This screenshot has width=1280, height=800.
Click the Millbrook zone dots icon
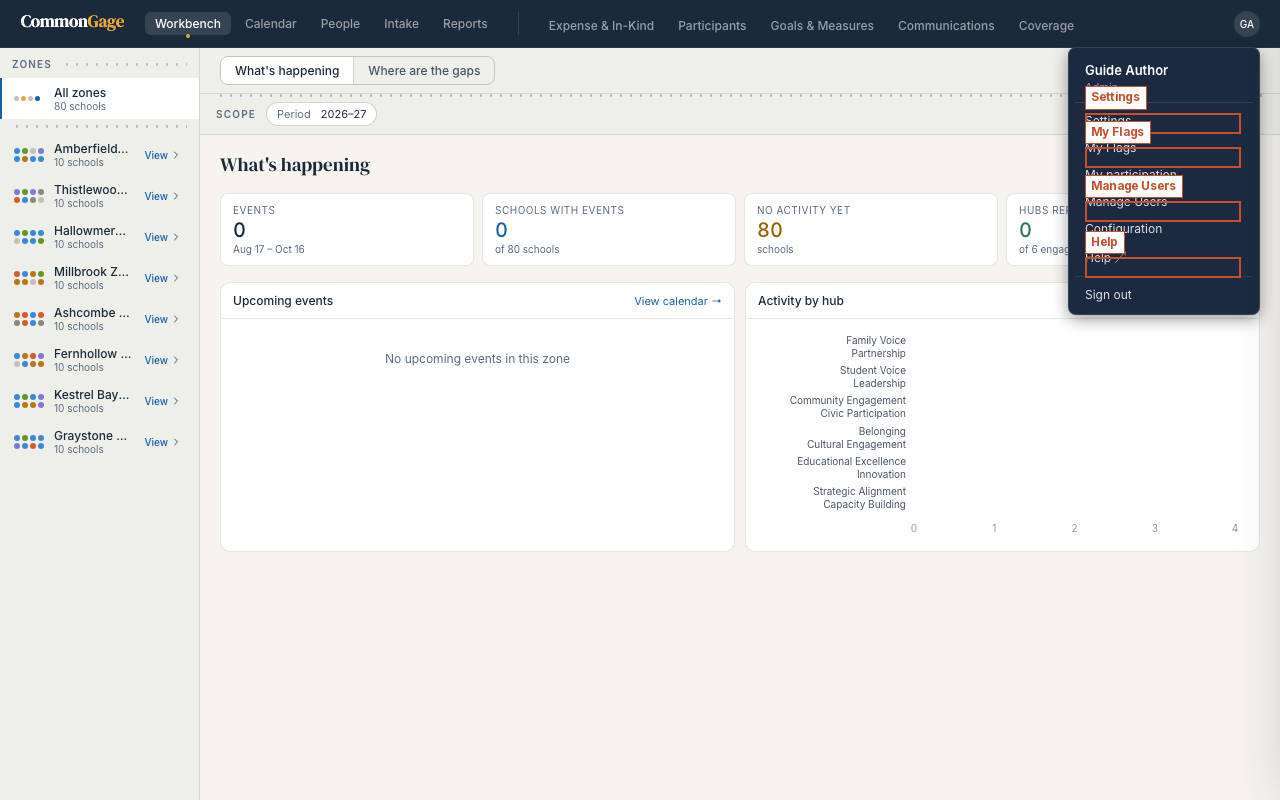(x=29, y=278)
